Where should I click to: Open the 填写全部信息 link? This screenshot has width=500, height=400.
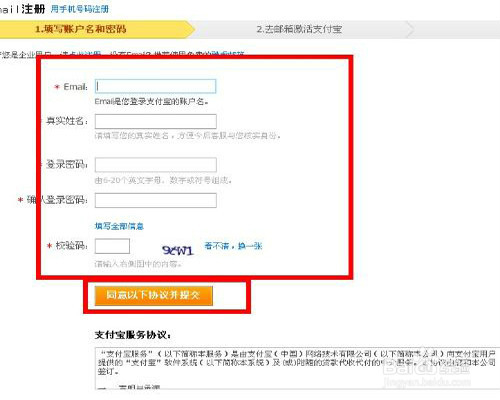tap(119, 226)
